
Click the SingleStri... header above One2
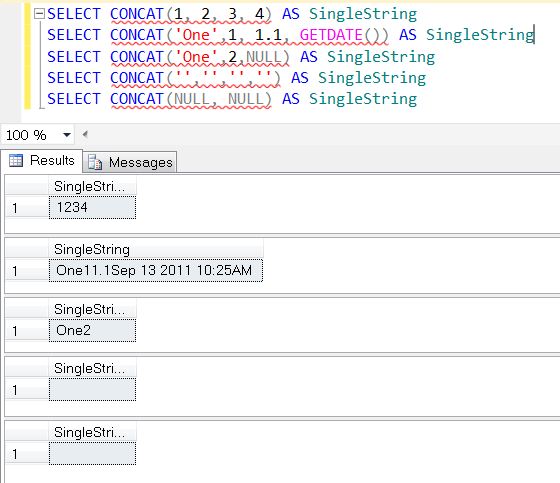click(92, 309)
